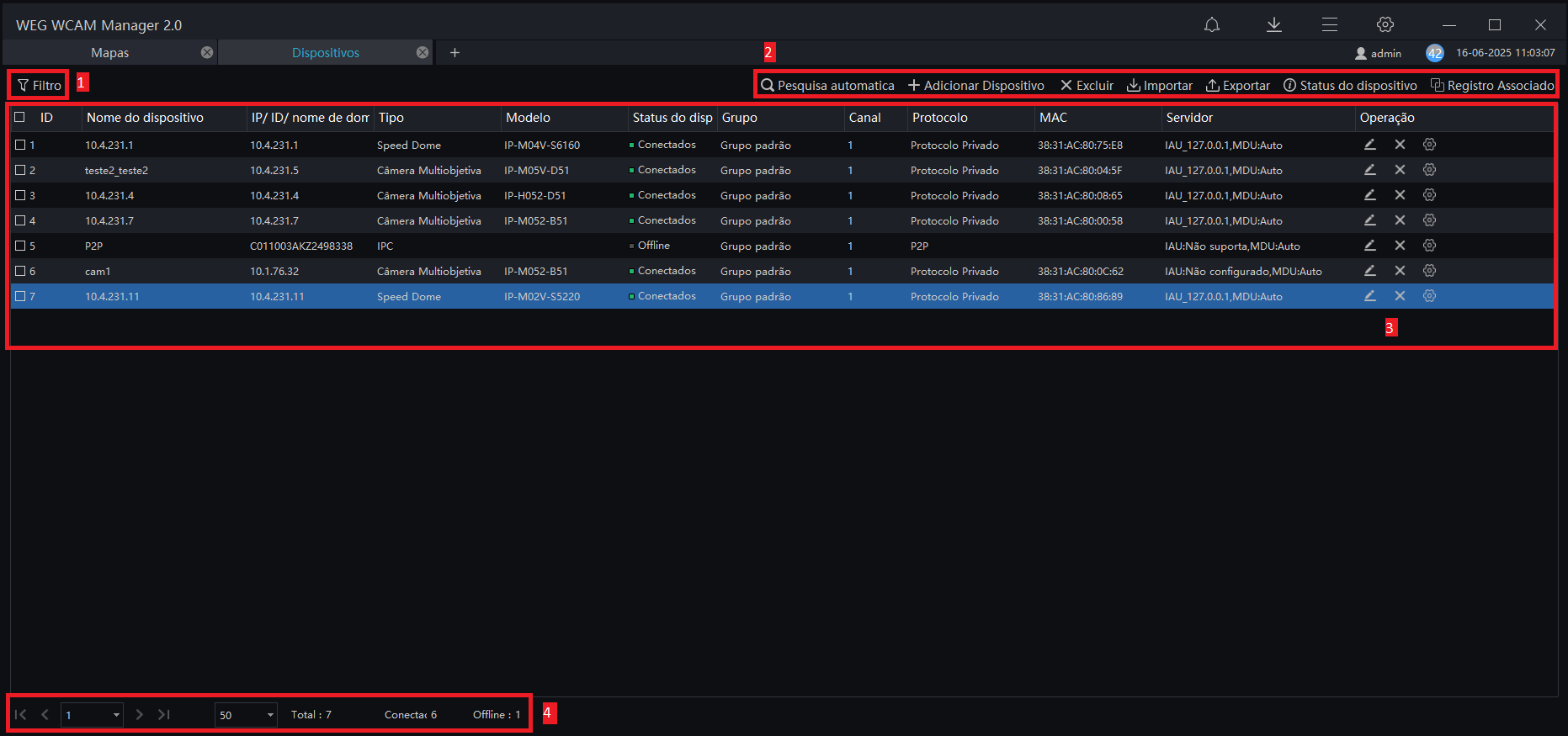Image resolution: width=1568 pixels, height=736 pixels.
Task: Check the box for device ID 5
Action: (20, 246)
